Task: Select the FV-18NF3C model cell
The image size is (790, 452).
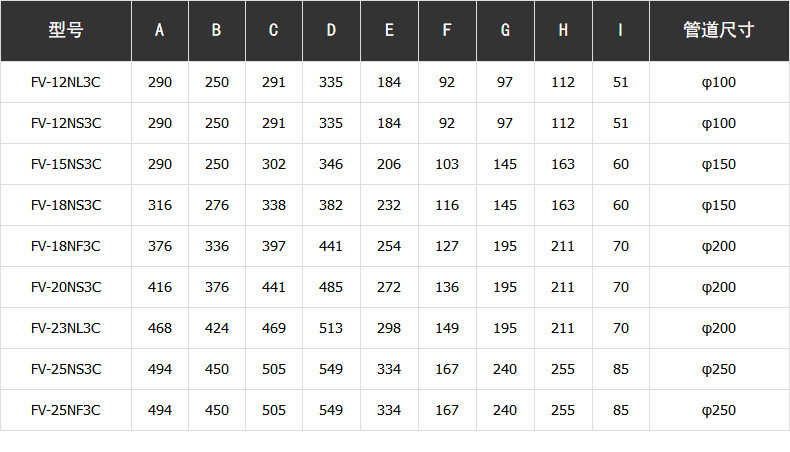Action: [x=66, y=246]
